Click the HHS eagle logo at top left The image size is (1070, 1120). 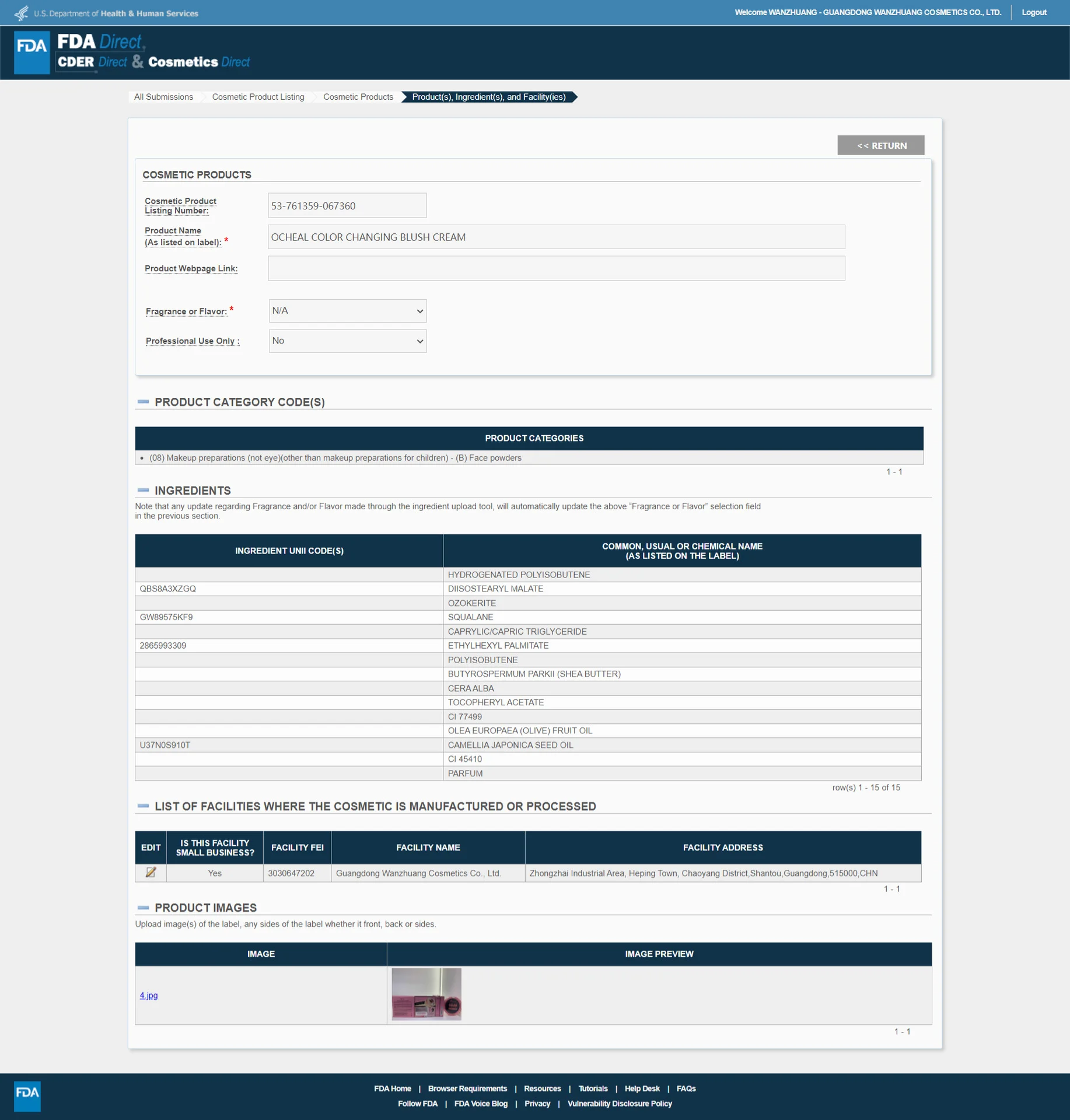[21, 13]
